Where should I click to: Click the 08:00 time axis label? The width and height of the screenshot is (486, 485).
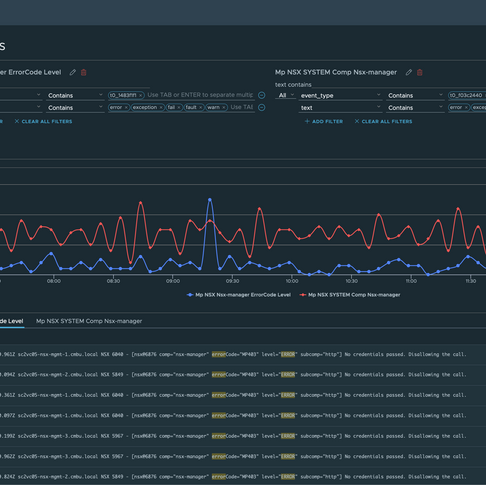coord(54,281)
